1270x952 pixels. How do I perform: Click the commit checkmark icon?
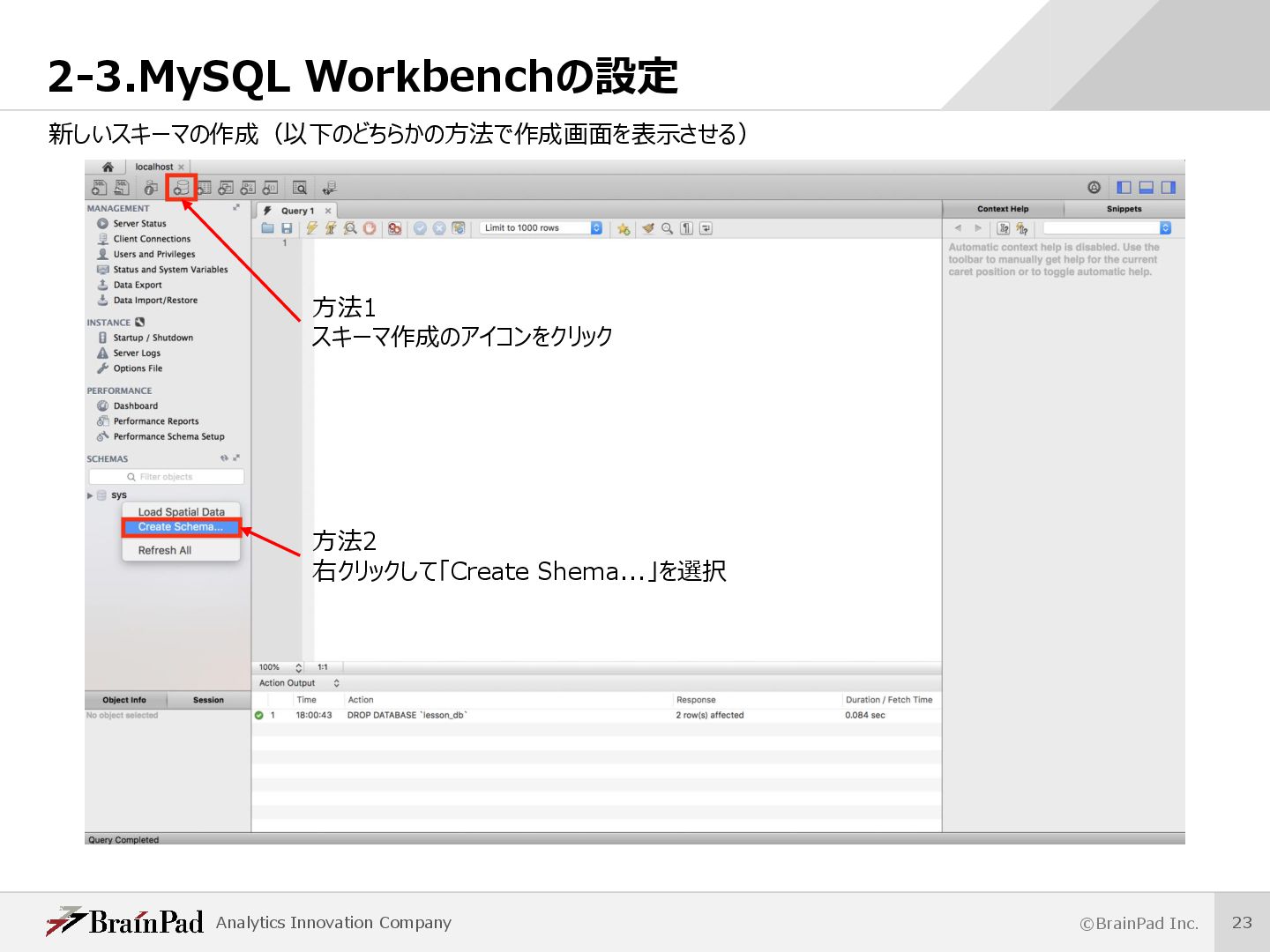point(420,228)
